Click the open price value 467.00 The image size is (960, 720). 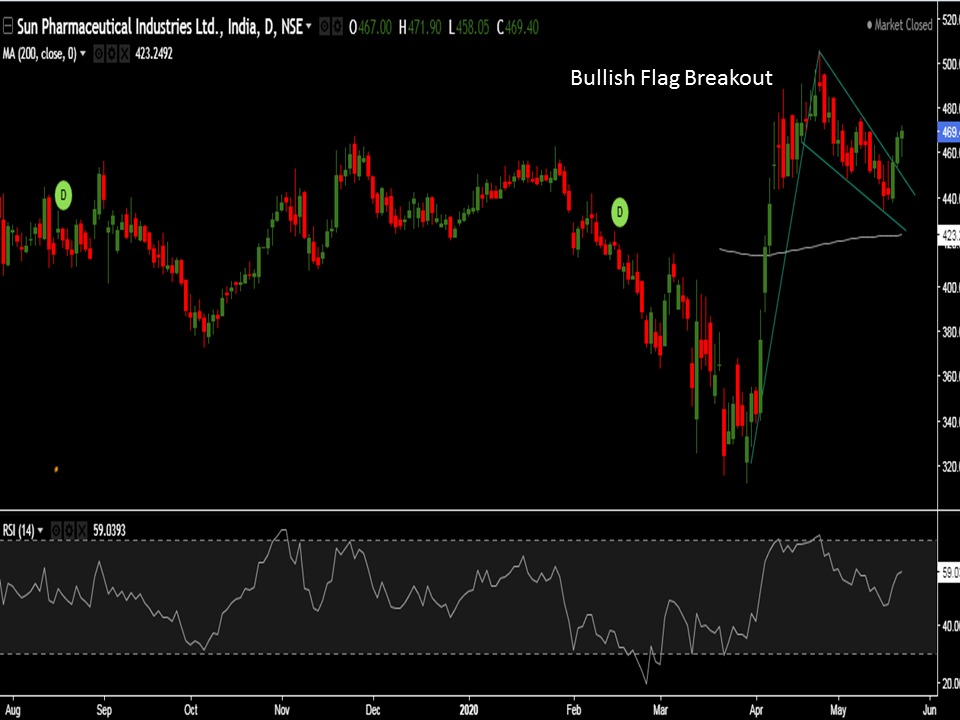click(x=375, y=28)
